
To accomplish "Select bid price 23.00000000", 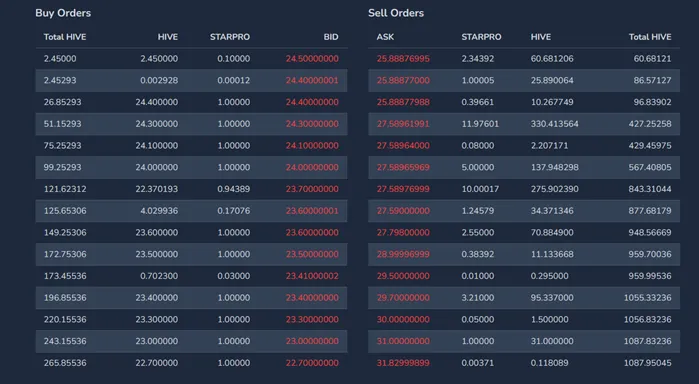I will (312, 341).
